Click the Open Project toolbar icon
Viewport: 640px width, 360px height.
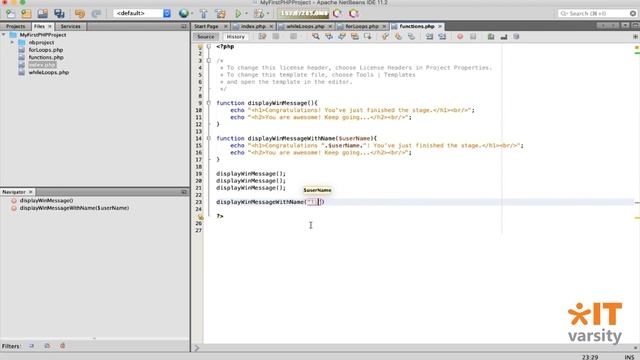point(42,13)
